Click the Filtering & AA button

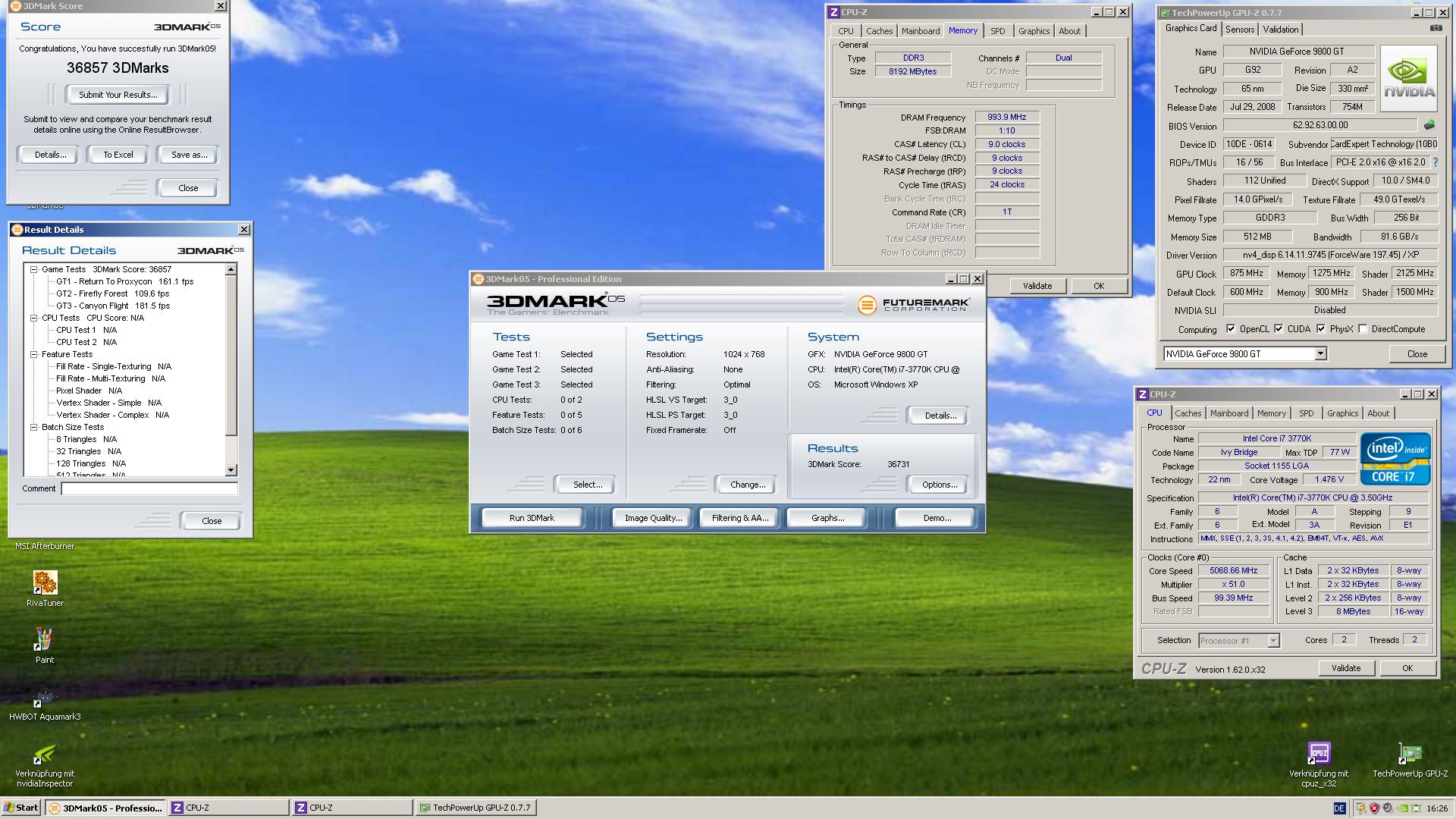click(739, 518)
